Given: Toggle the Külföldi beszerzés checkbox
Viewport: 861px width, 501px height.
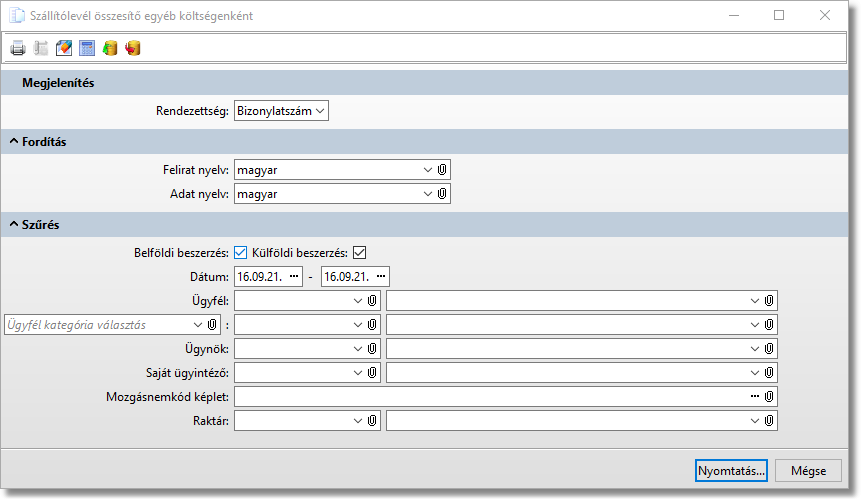Looking at the screenshot, I should pyautogui.click(x=360, y=252).
